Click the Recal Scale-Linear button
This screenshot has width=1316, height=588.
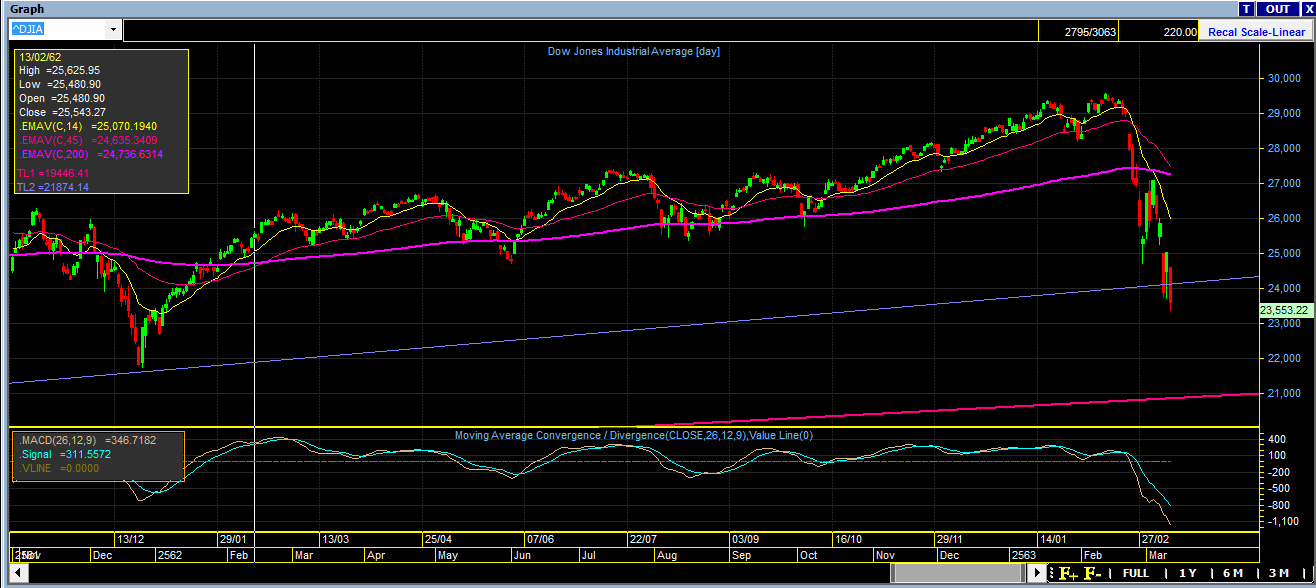tap(1255, 32)
